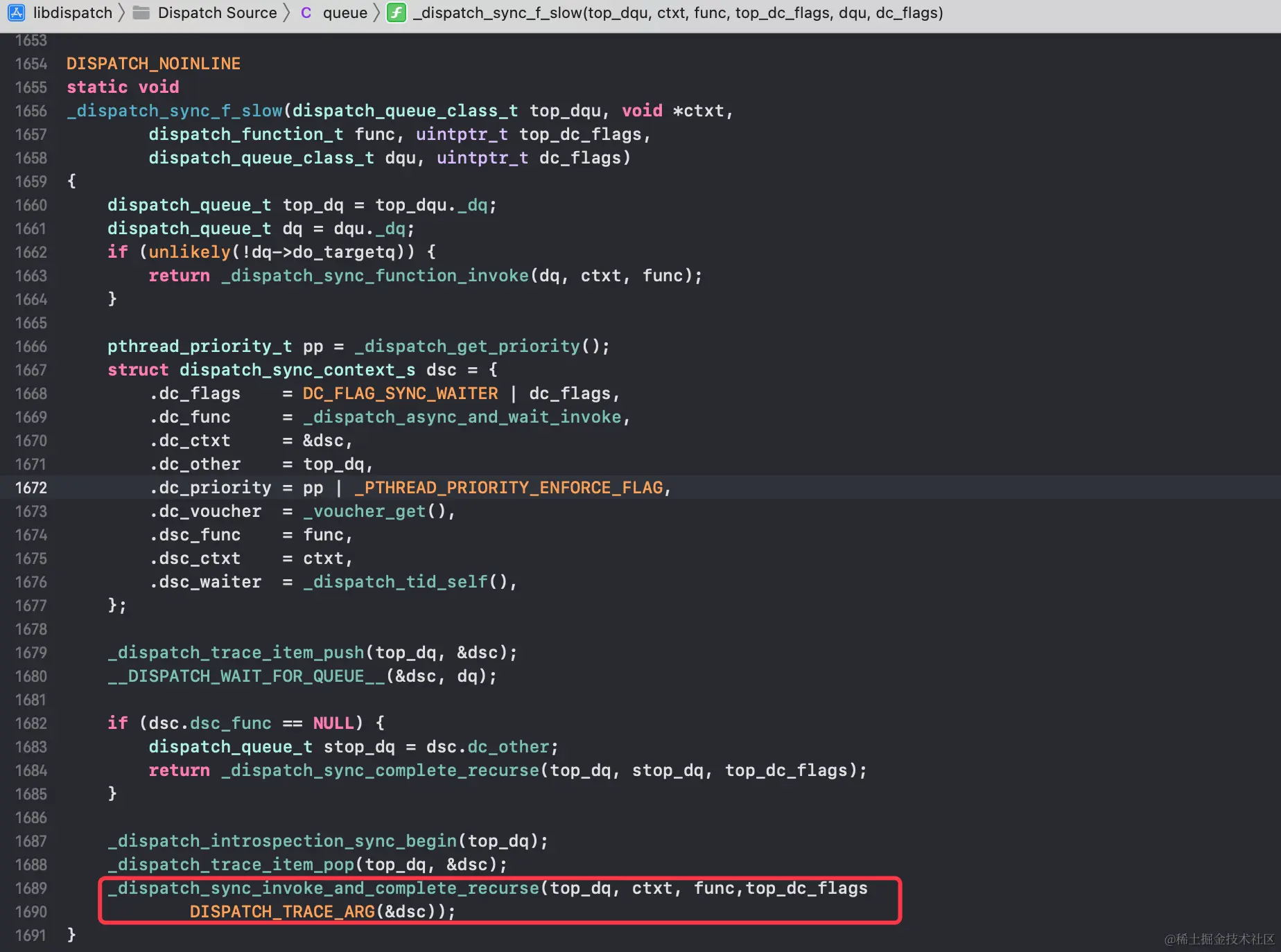The height and width of the screenshot is (952, 1281).
Task: Open the Dispatch Source group menu
Action: point(218,12)
